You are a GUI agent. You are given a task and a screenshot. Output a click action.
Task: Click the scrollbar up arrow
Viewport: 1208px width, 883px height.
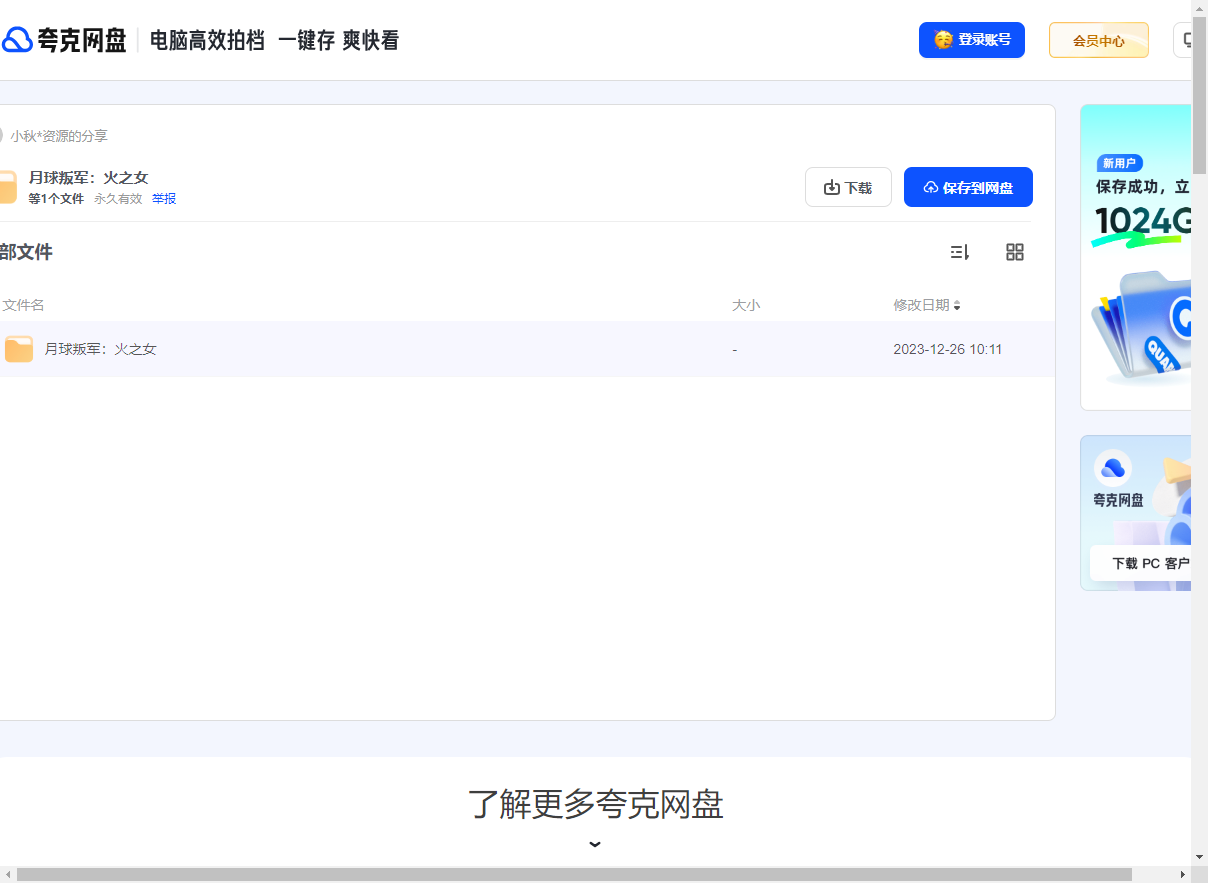[1199, 8]
